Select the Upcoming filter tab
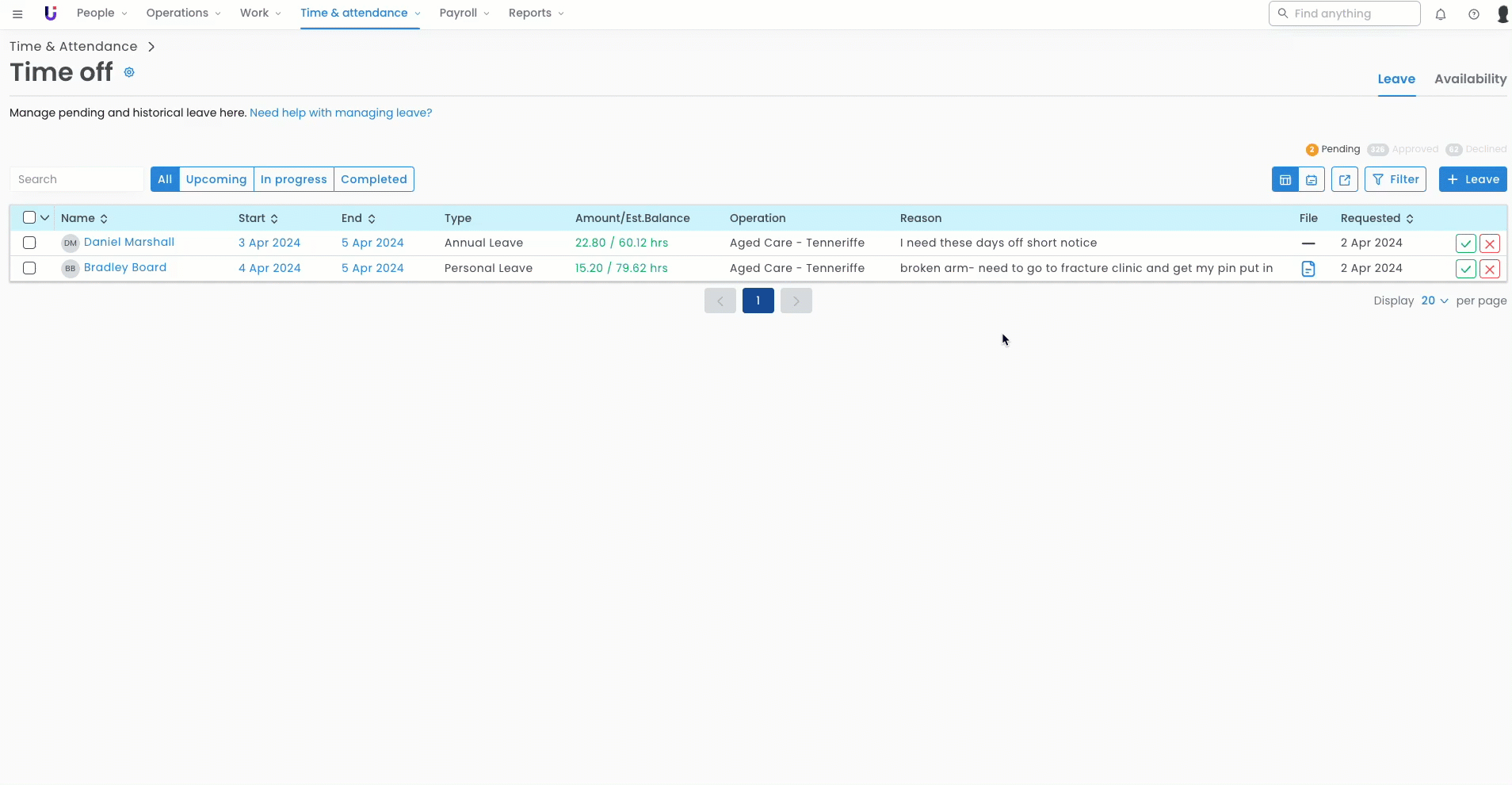1512x785 pixels. [216, 180]
